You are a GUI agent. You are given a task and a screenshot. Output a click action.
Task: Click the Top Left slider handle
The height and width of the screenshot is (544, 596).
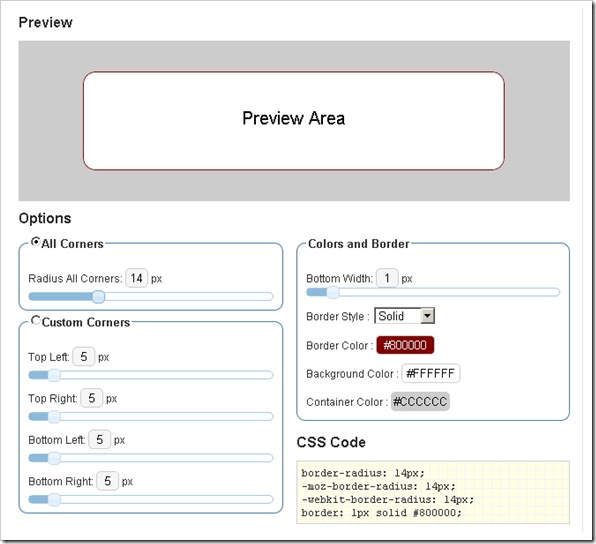(x=54, y=375)
